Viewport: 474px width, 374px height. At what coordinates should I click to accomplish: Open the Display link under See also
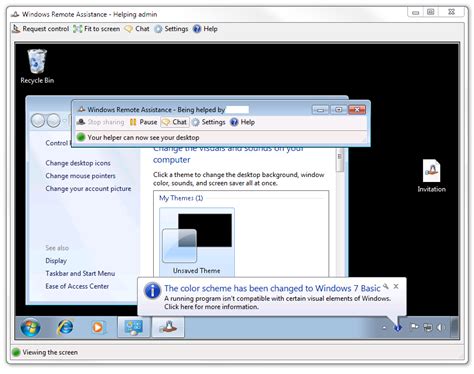[x=56, y=261]
